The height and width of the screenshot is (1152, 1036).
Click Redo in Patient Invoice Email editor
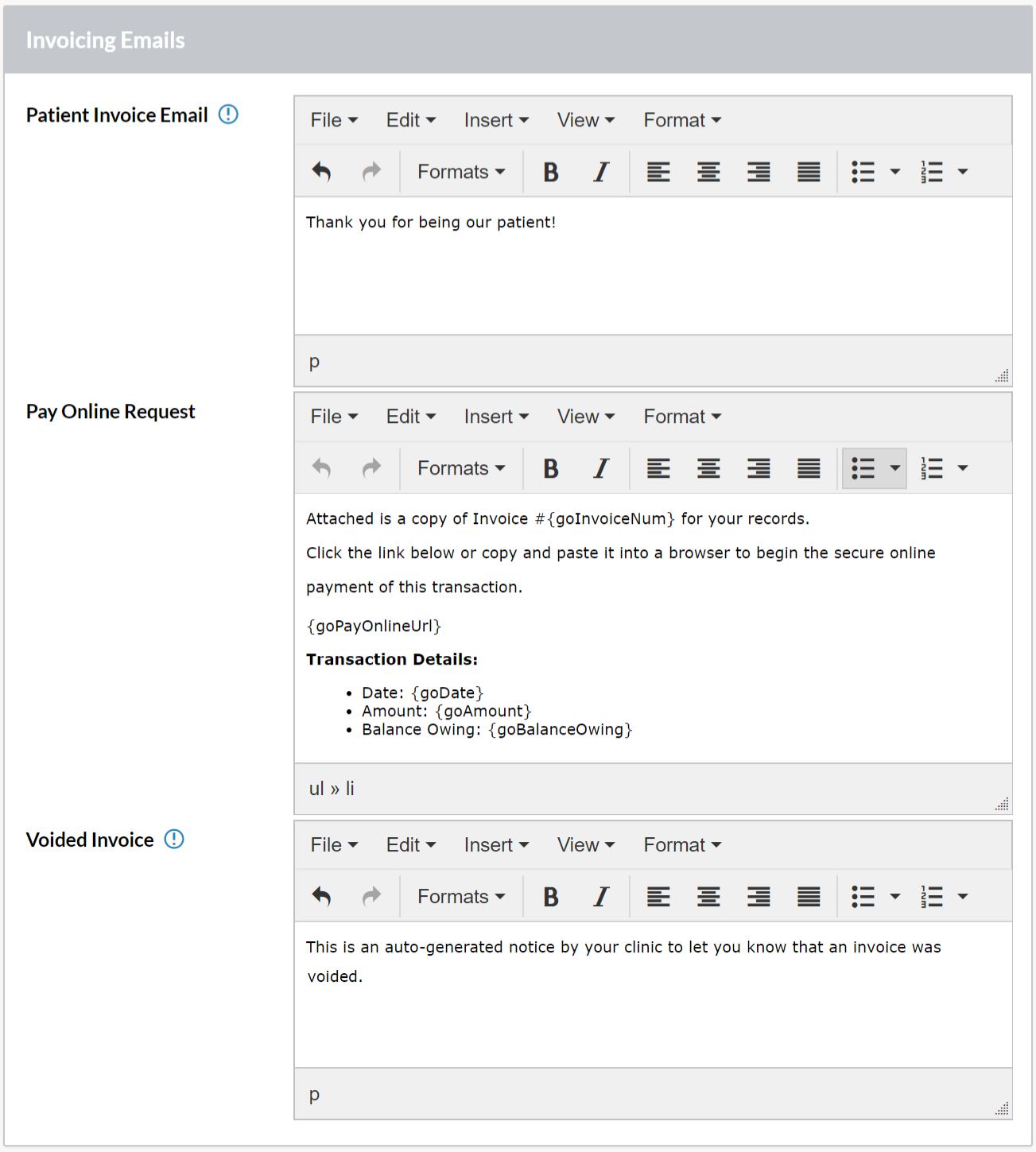371,172
